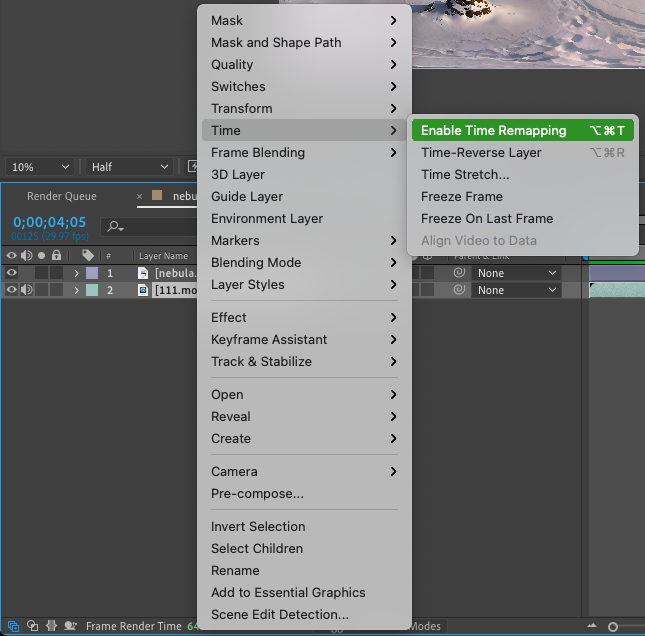Mute audio speaker icon on layer 2
Screen dimensions: 645x636
tap(27, 290)
